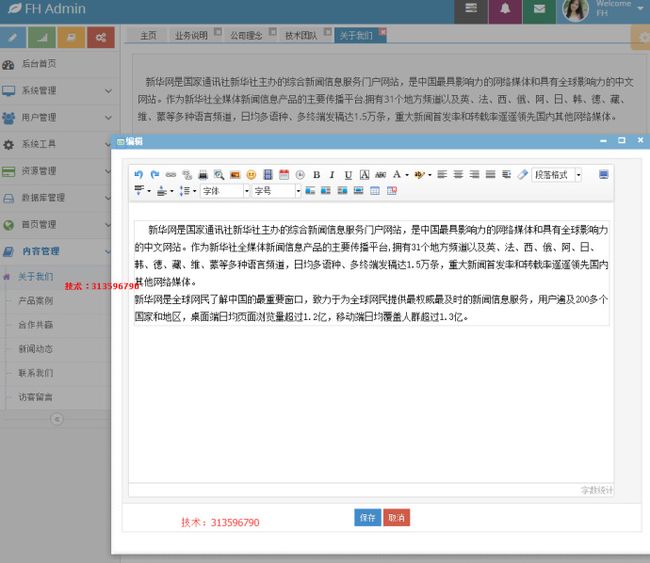650x563 pixels.
Task: Undo the last edit in editor toolbar
Action: 139,175
